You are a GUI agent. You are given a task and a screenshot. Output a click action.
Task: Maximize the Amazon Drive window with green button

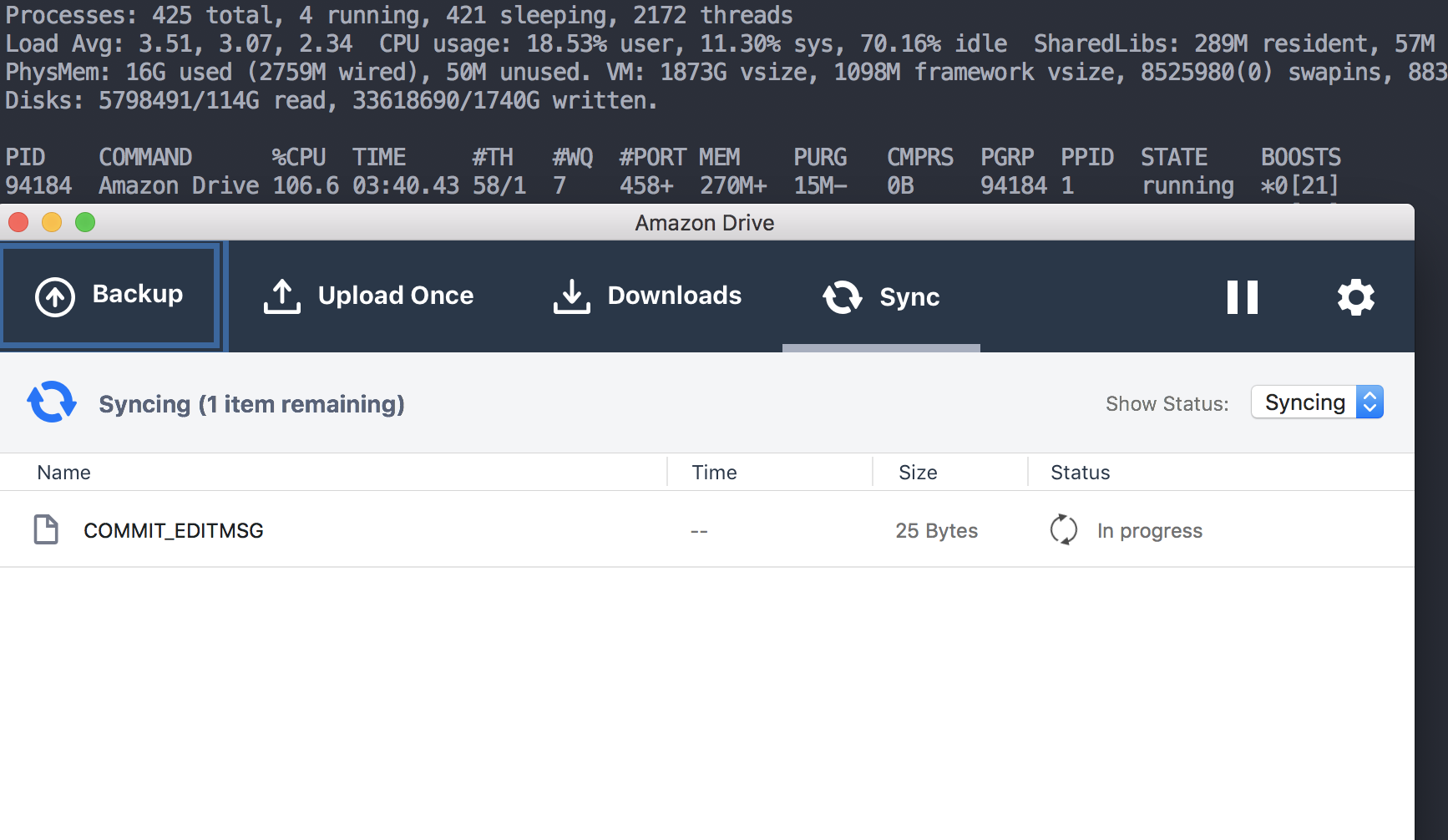point(85,222)
